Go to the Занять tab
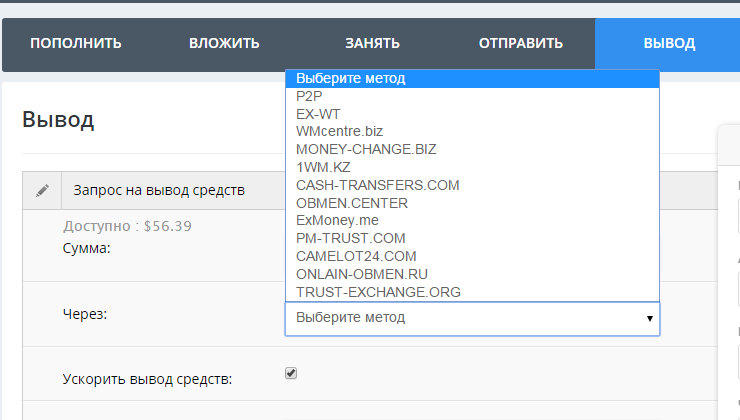 [372, 44]
